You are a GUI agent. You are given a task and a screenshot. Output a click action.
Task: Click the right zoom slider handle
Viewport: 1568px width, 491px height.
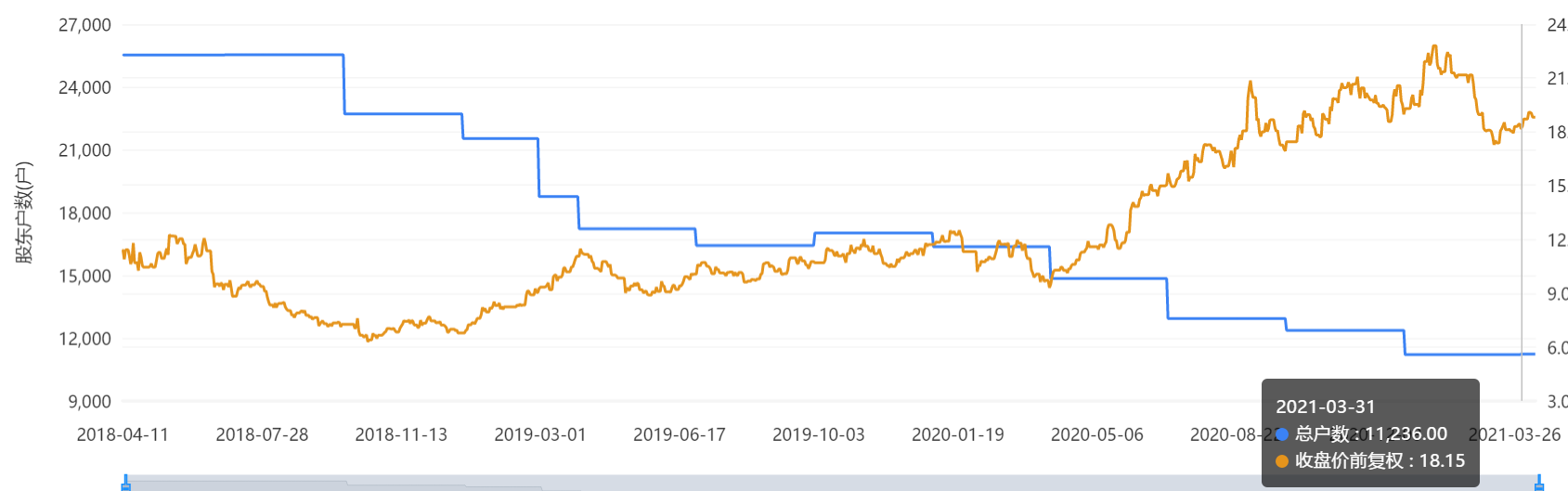point(1539,484)
